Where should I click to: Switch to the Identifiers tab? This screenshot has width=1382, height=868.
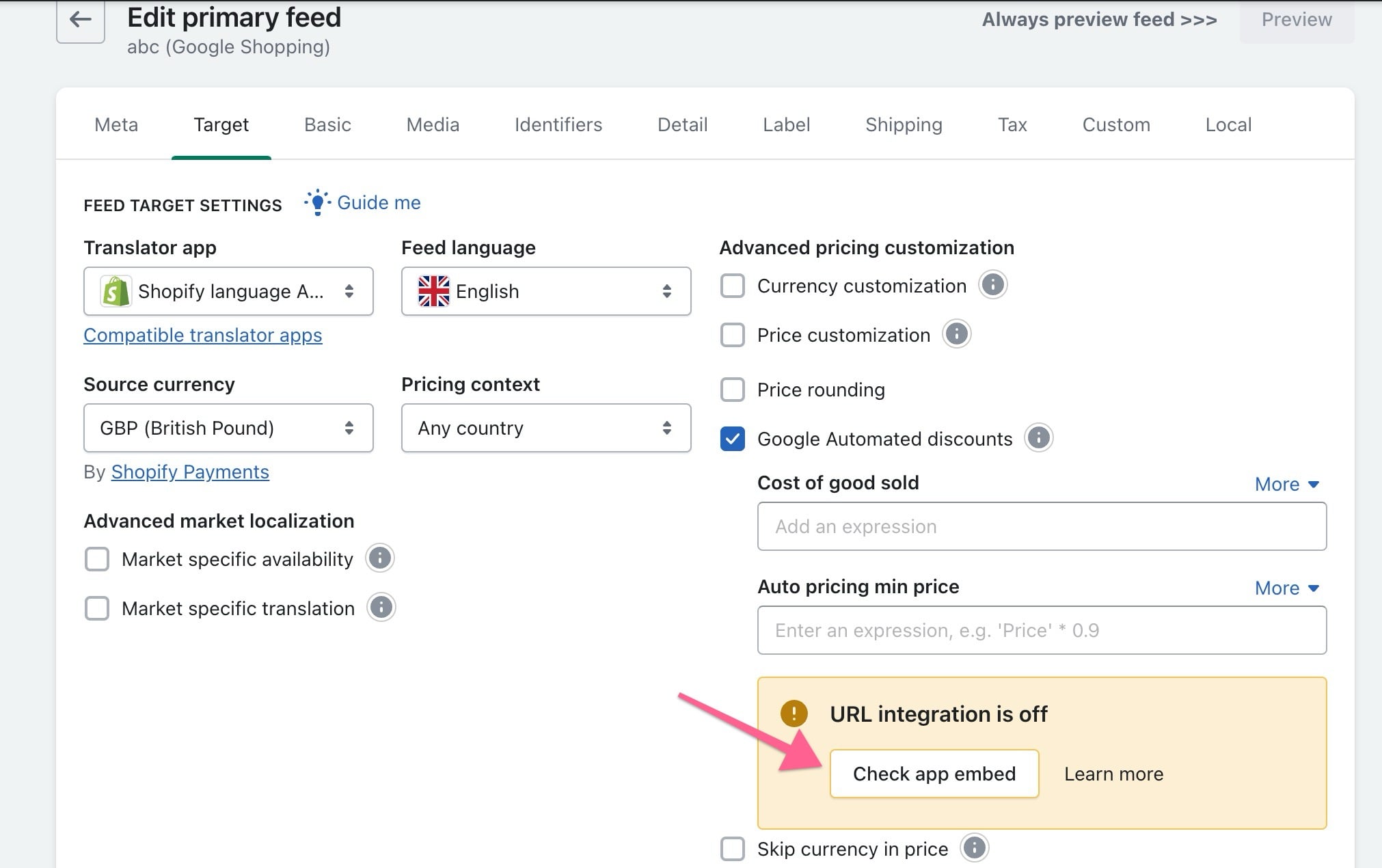[558, 124]
